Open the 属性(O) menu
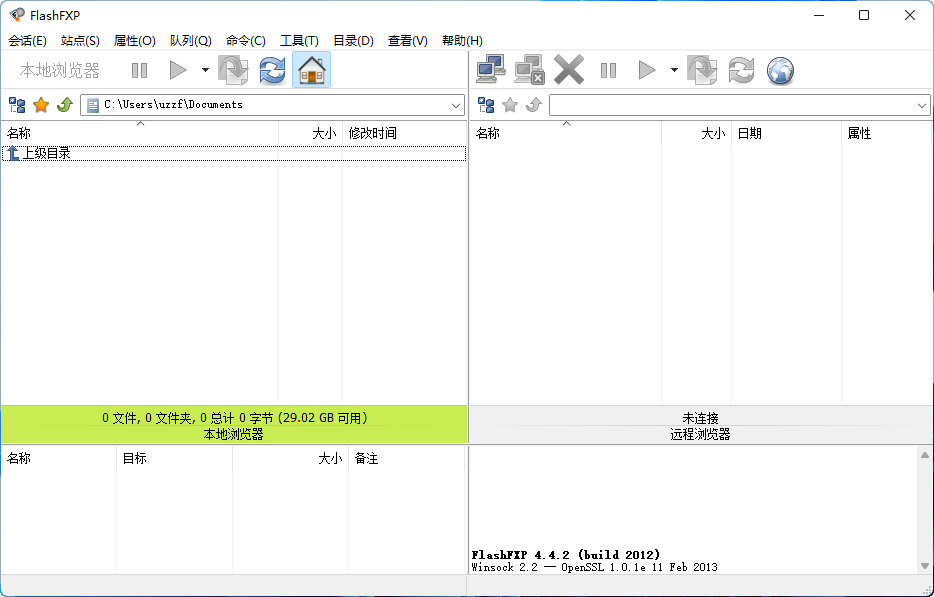Viewport: 934px width, 597px height. coord(135,41)
